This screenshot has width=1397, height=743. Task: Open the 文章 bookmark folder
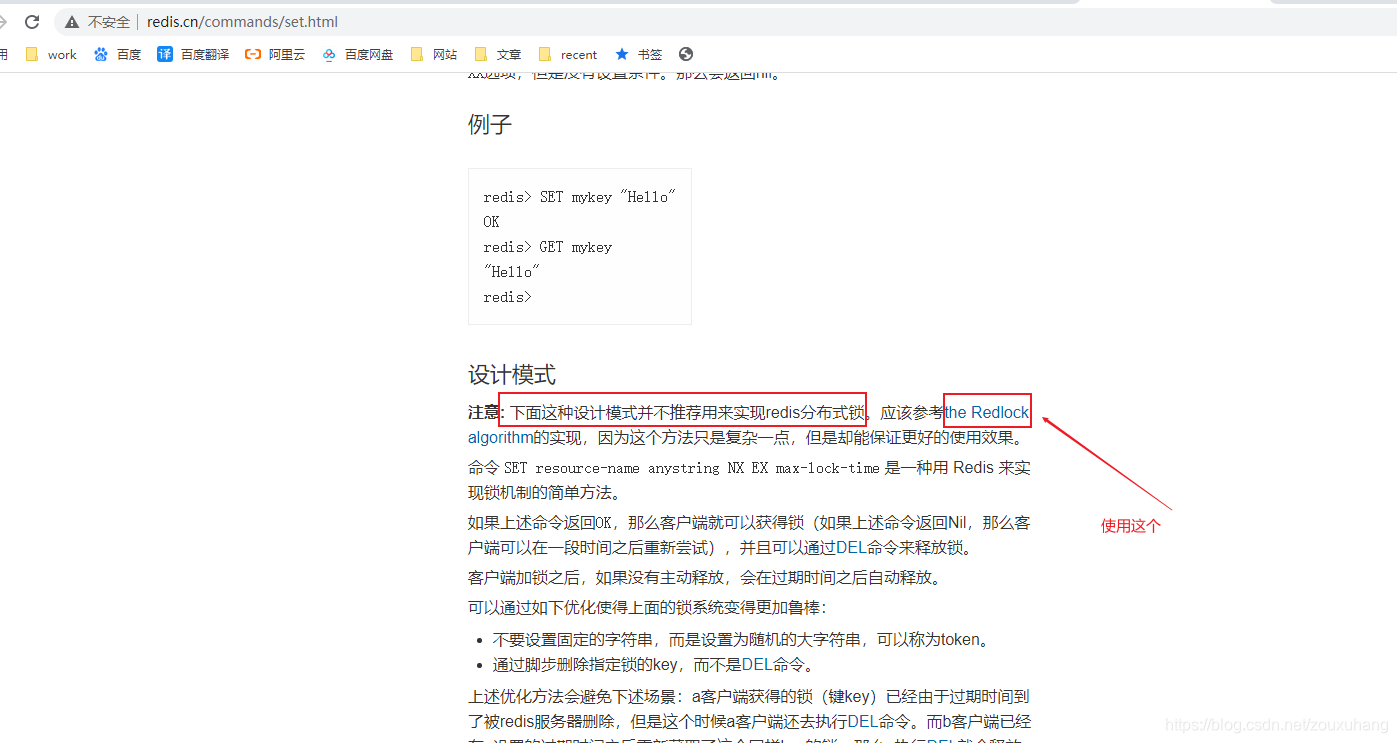coord(498,54)
